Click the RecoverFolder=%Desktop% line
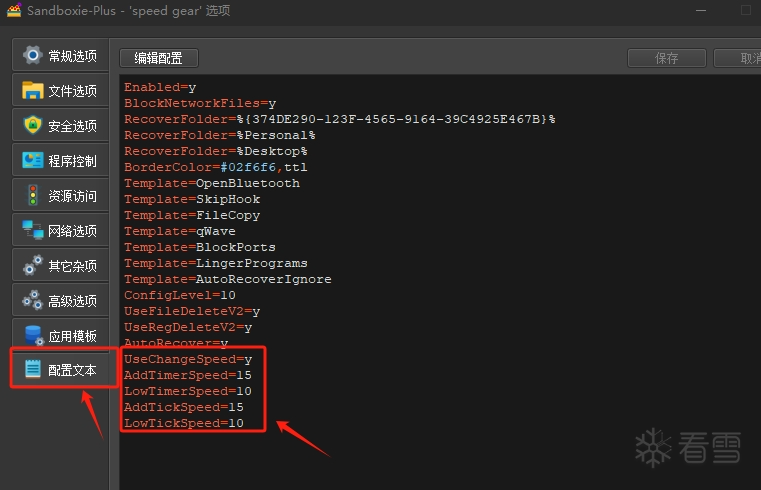The width and height of the screenshot is (761, 490). tap(215, 151)
